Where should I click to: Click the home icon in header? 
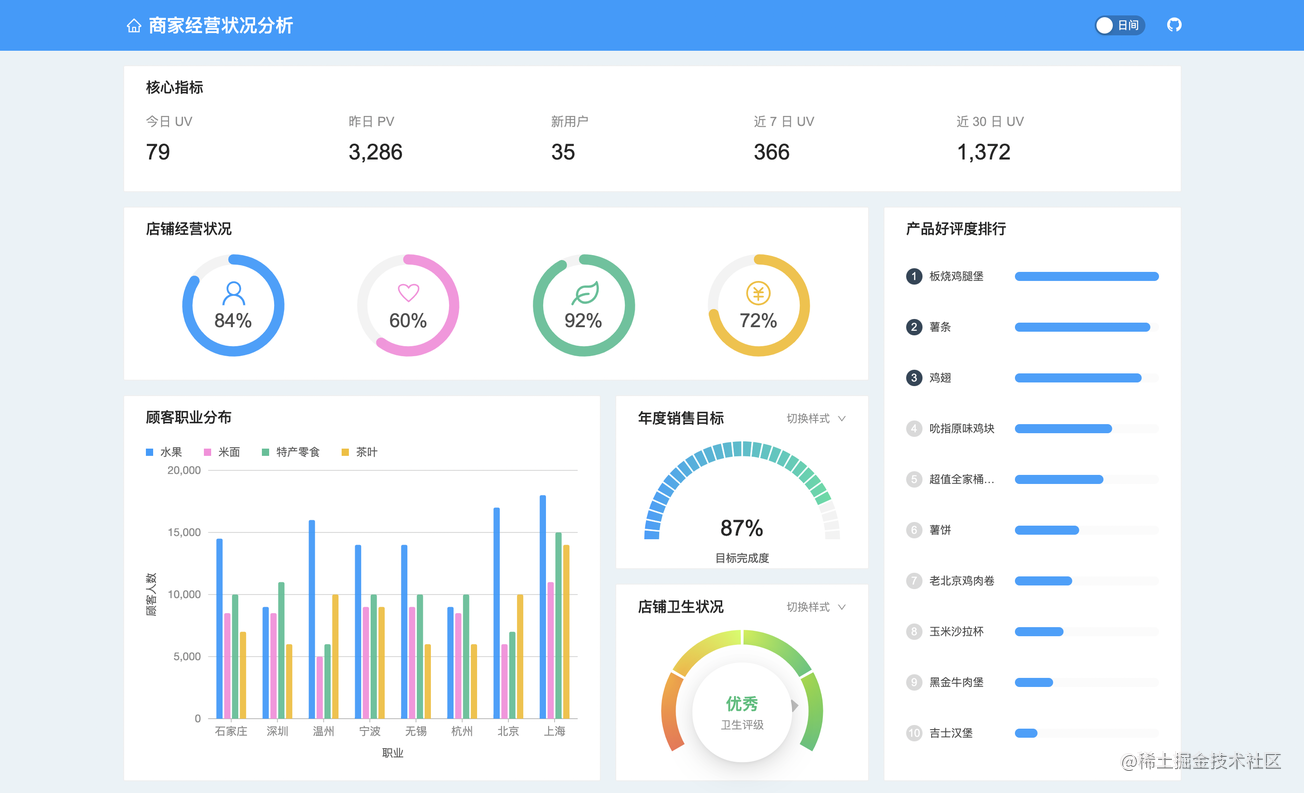(x=134, y=26)
